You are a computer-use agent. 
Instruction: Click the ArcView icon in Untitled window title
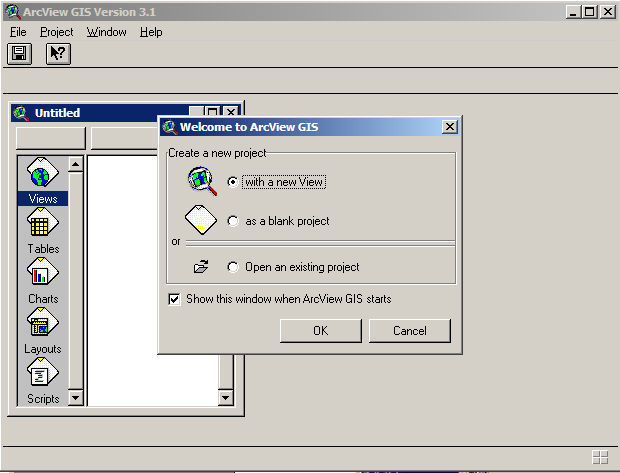tap(21, 113)
